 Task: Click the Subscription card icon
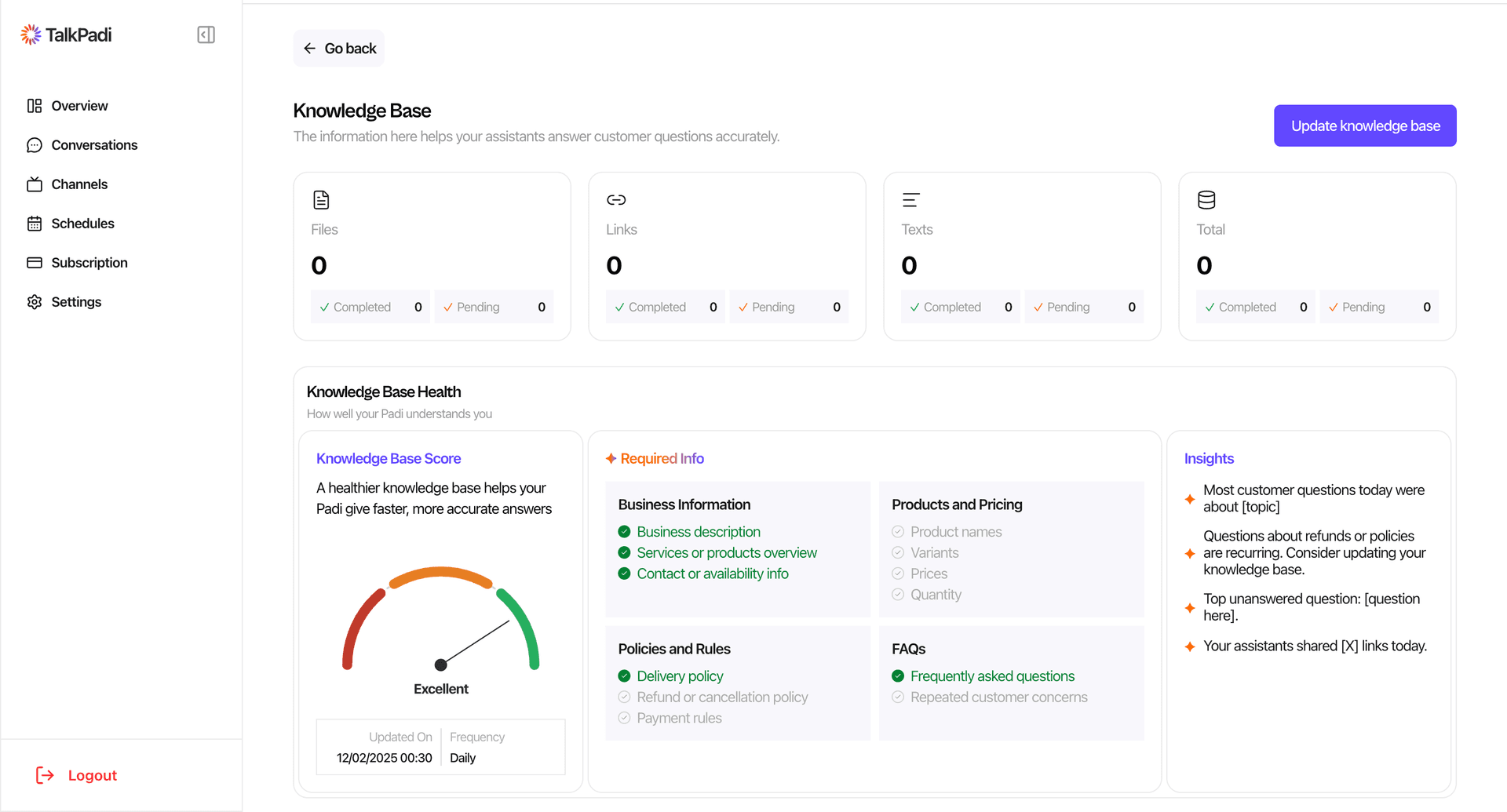coord(35,263)
